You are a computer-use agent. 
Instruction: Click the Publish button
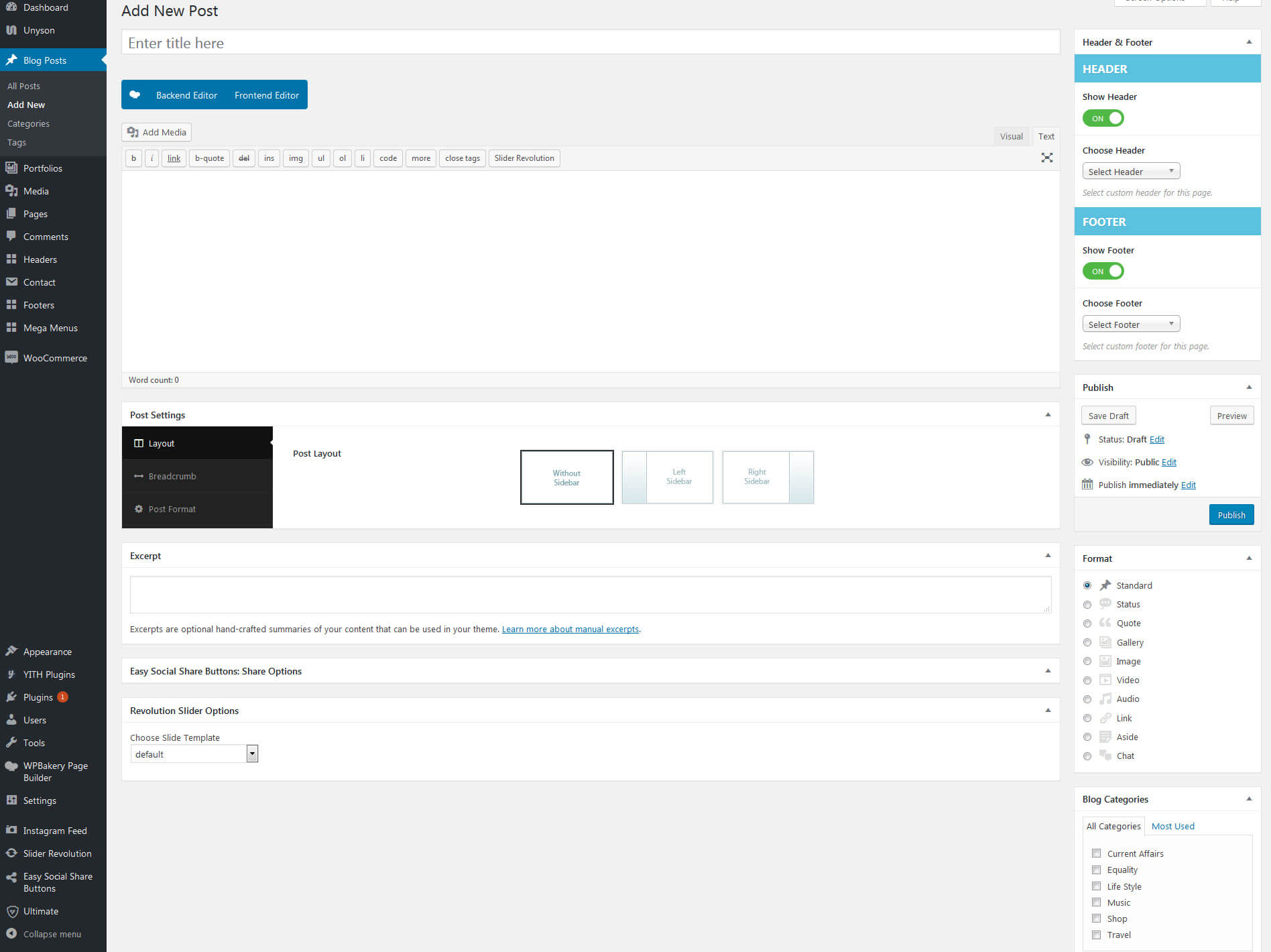(1231, 514)
